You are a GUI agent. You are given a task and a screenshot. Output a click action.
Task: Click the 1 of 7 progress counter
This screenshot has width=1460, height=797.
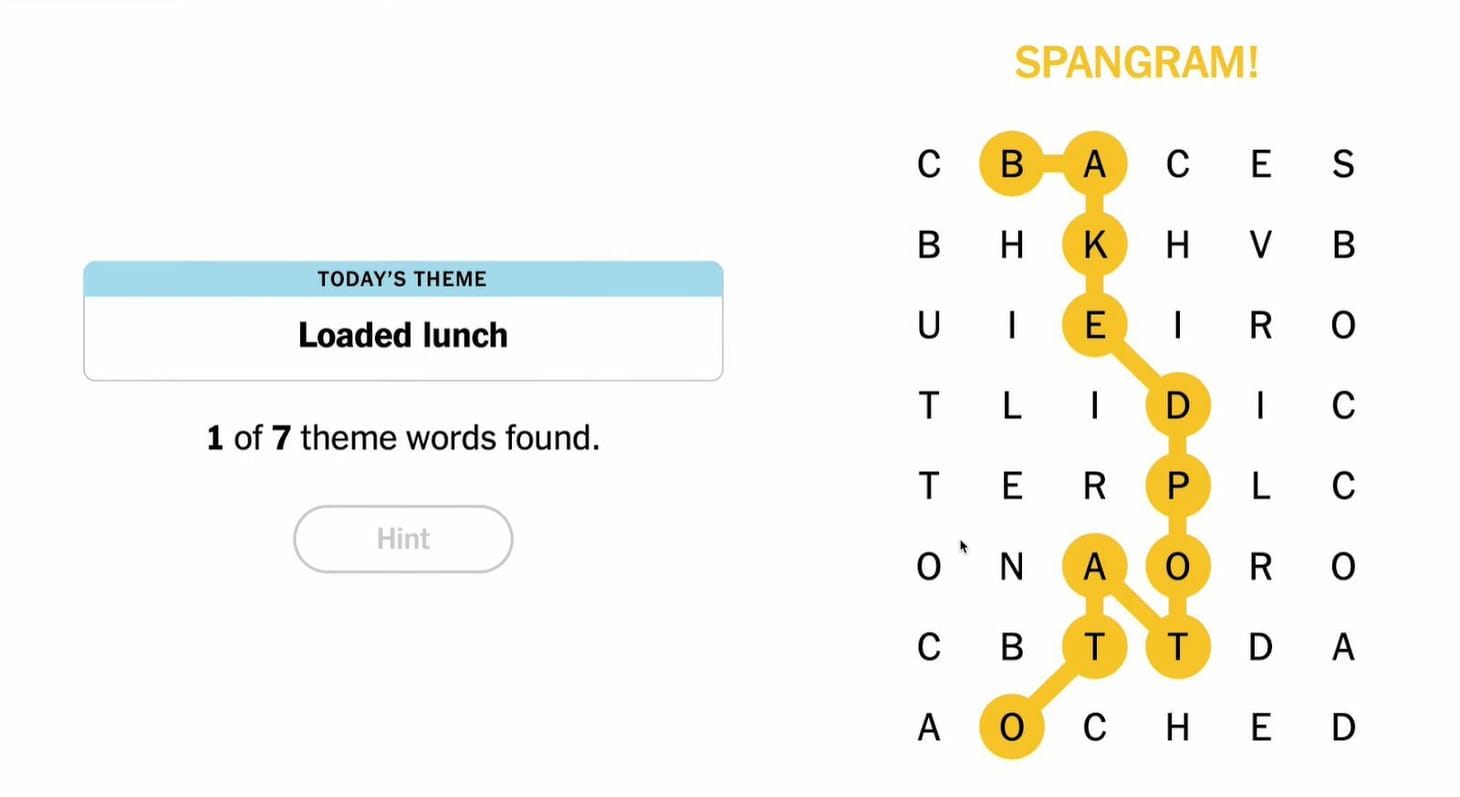(402, 438)
